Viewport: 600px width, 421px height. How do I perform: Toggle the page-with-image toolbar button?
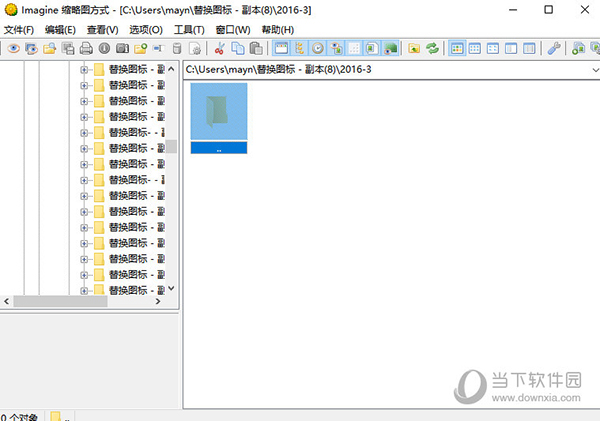372,48
